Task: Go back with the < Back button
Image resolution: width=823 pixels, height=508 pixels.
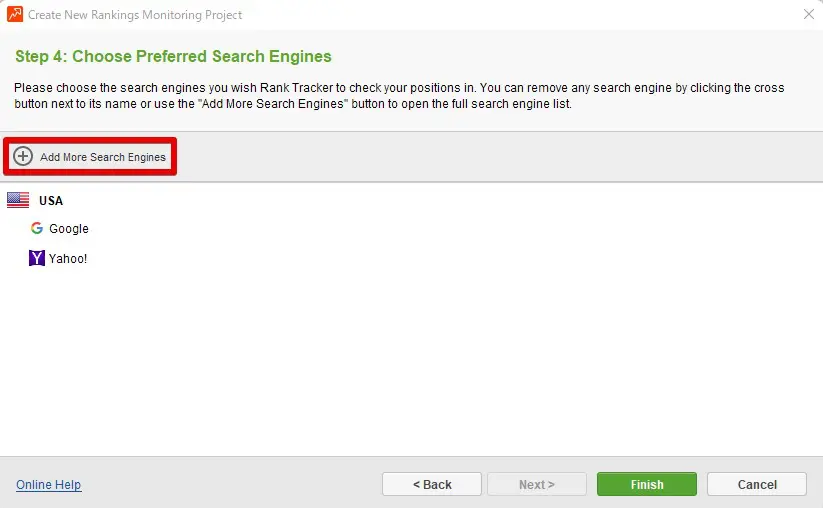Action: (431, 484)
